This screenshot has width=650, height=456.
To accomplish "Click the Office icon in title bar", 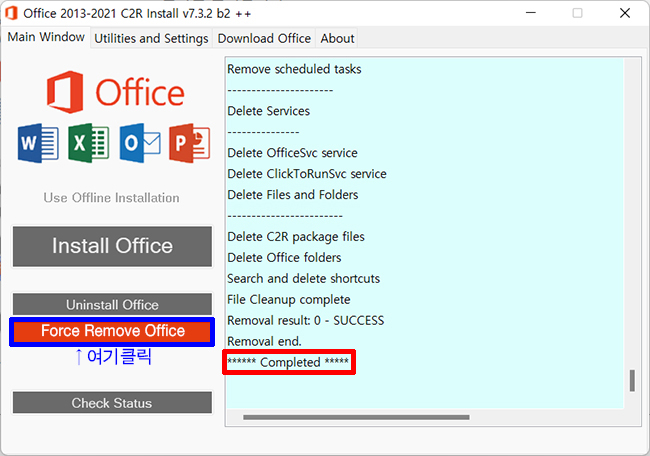I will [11, 13].
